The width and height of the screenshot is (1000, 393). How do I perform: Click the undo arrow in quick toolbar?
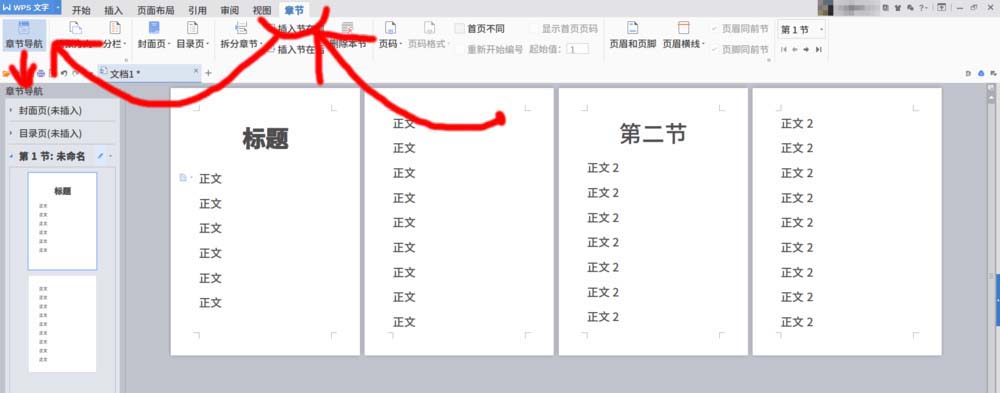pyautogui.click(x=64, y=73)
